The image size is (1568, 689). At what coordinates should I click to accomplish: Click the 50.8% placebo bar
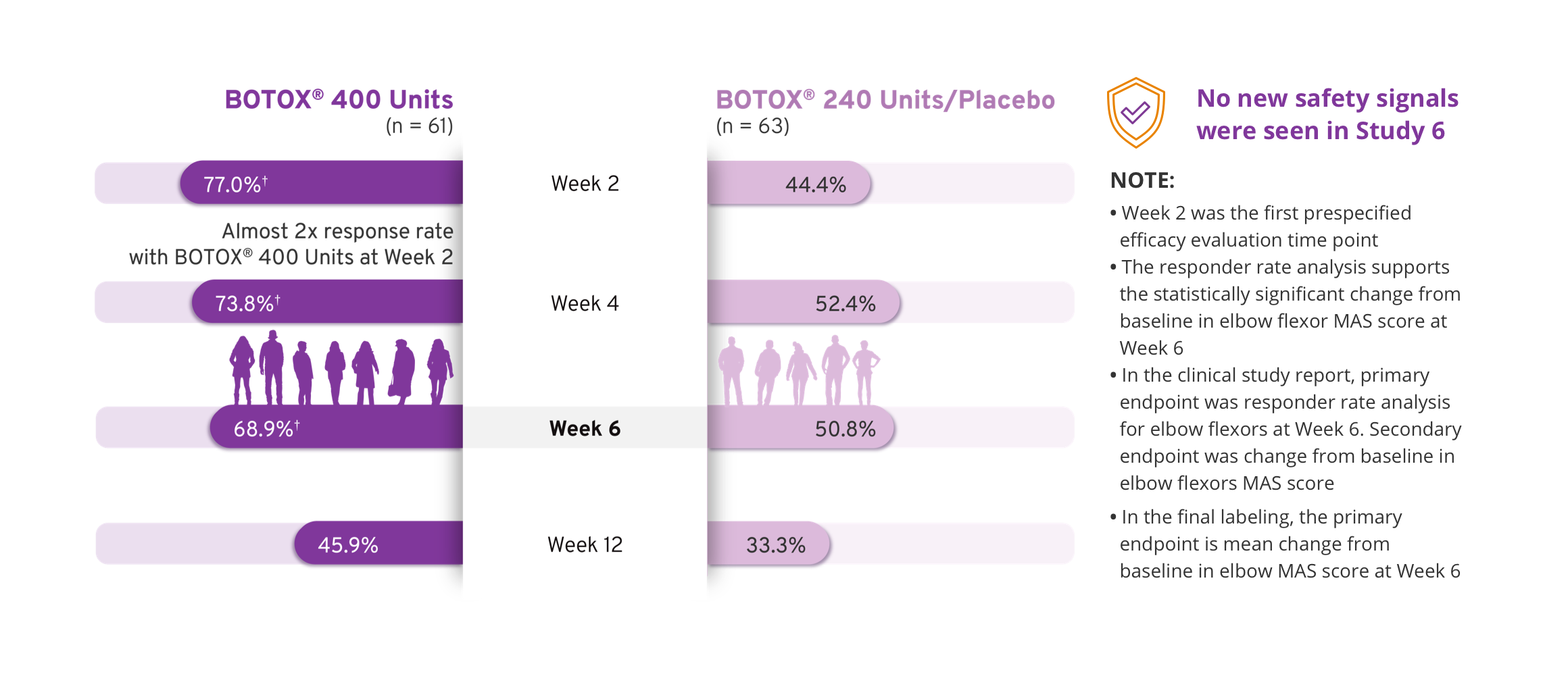(801, 428)
